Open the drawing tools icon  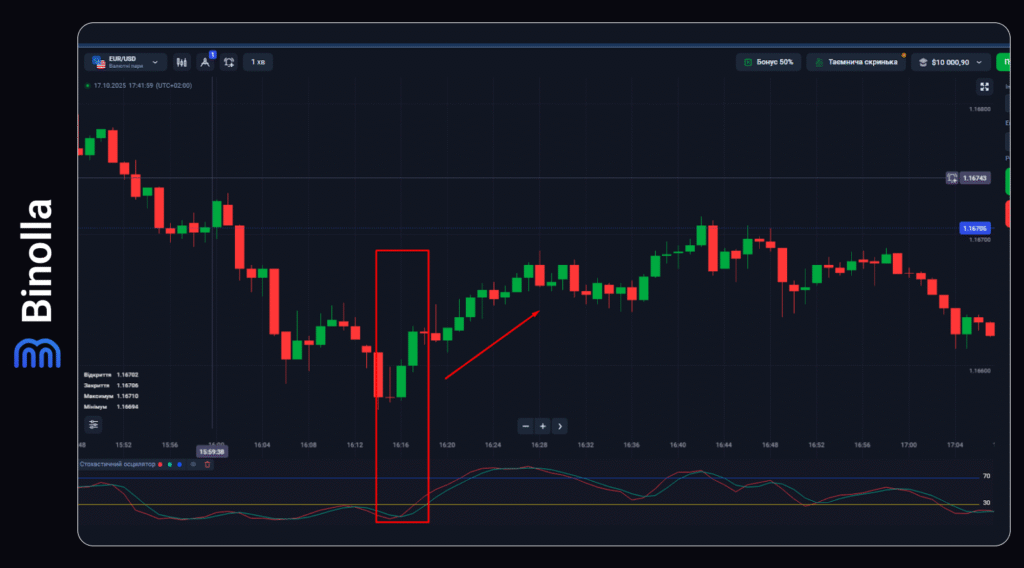tap(205, 62)
